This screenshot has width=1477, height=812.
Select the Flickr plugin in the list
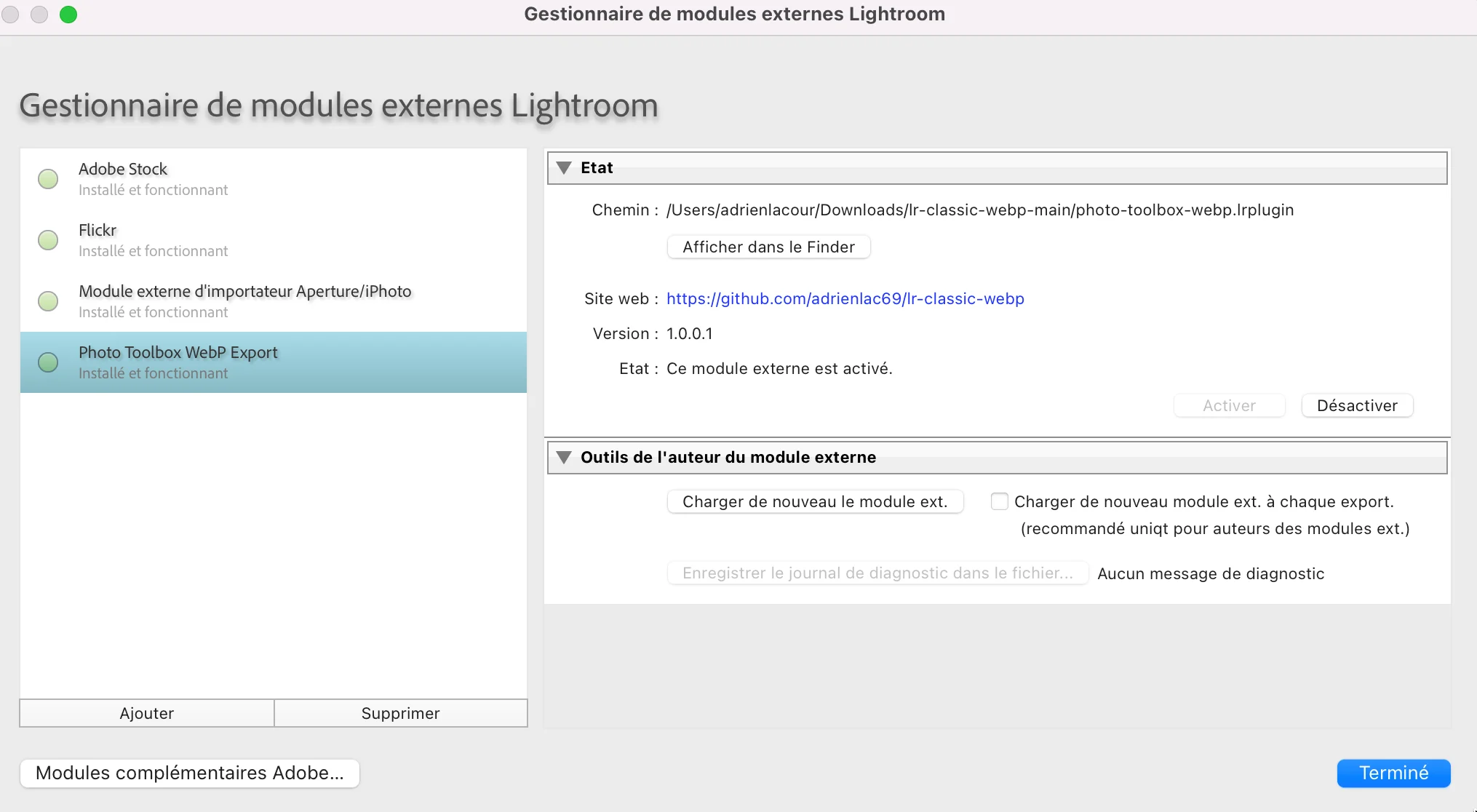click(x=218, y=239)
